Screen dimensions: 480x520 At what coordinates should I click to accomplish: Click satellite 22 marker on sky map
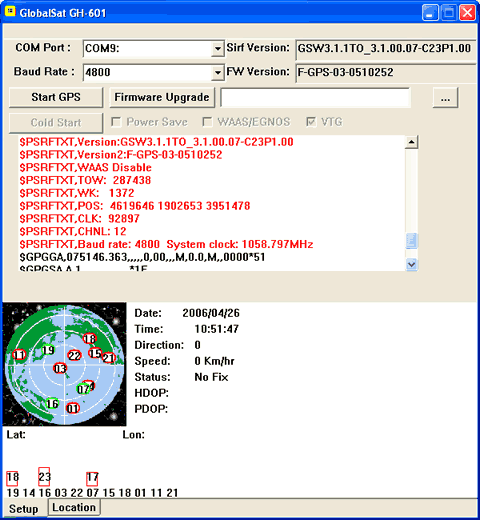[74, 356]
